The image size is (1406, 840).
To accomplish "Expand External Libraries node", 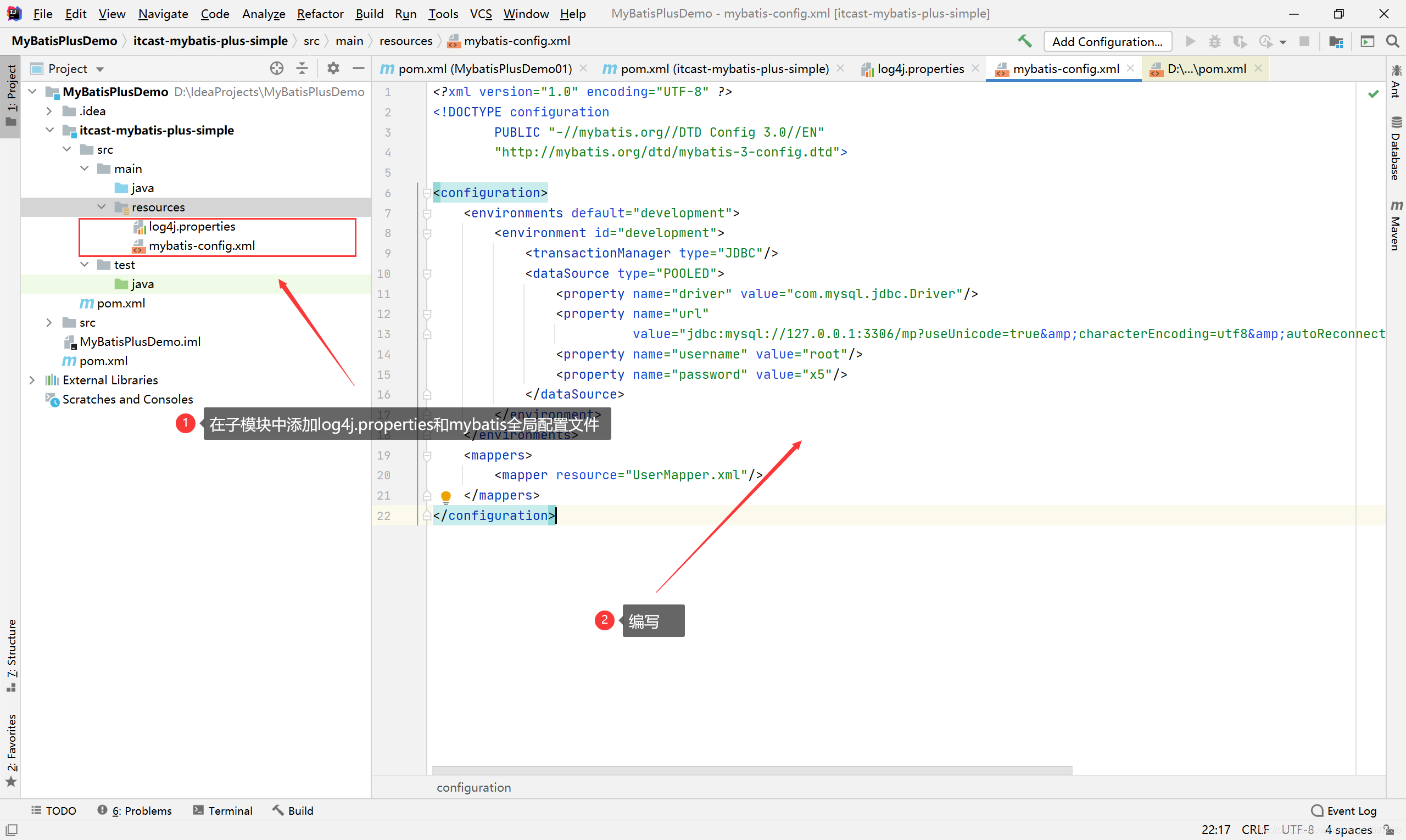I will 32,380.
